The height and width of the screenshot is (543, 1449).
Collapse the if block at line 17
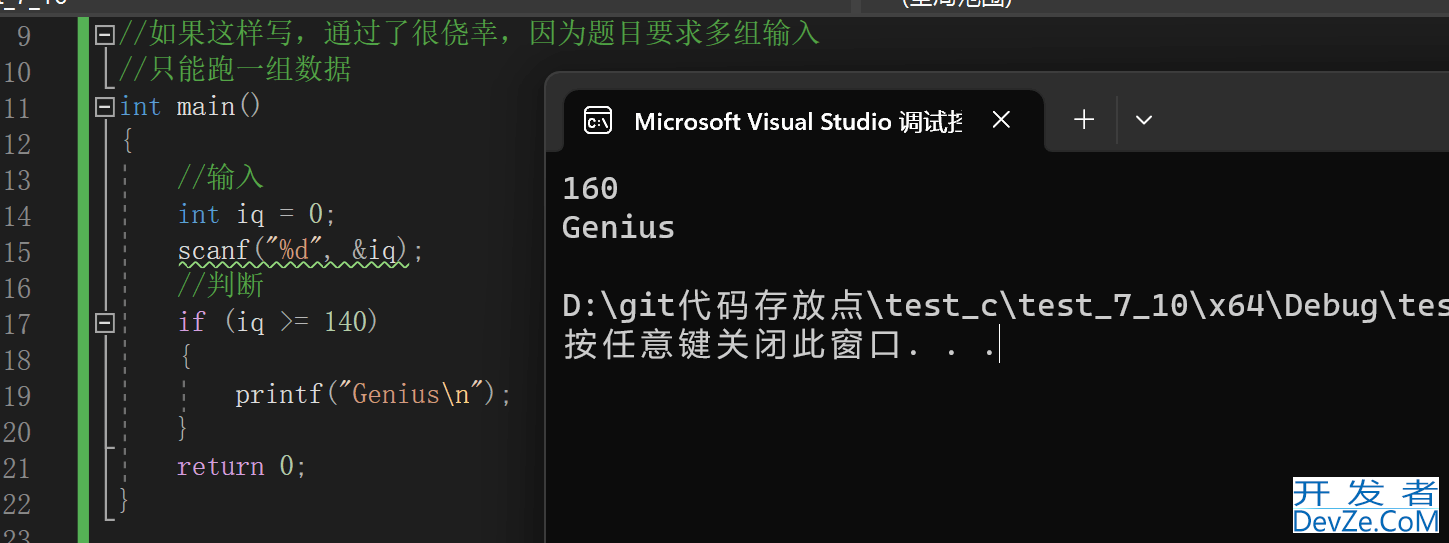click(105, 323)
